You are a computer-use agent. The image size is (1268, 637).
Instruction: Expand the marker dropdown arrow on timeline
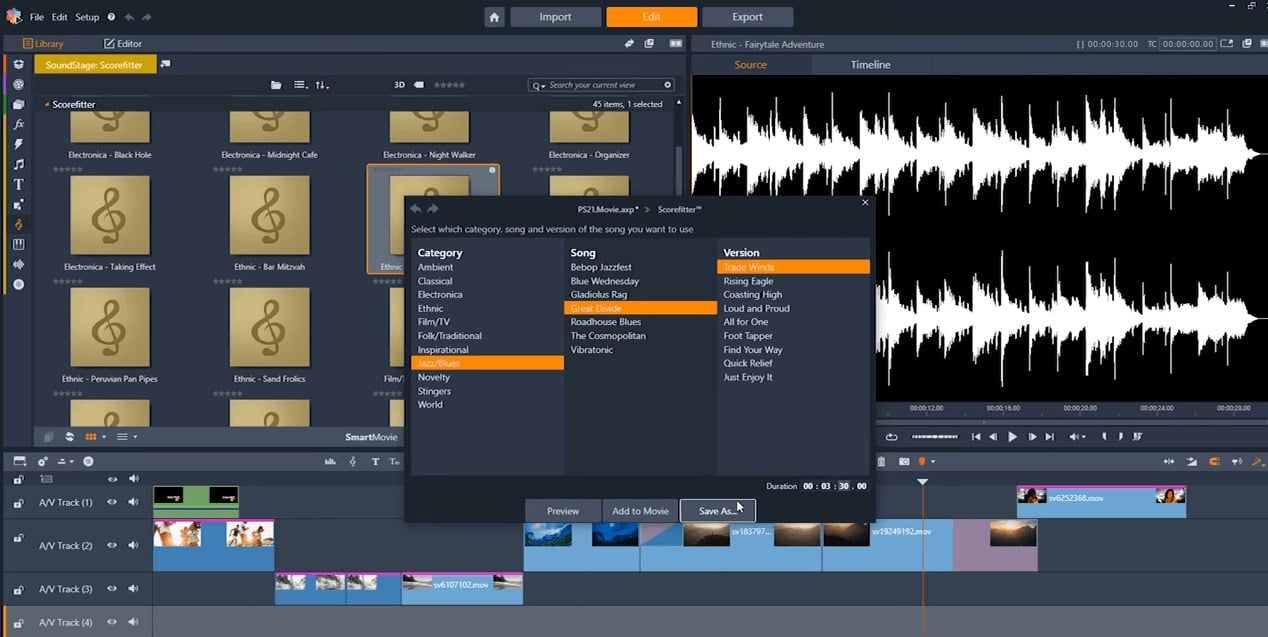coord(933,462)
